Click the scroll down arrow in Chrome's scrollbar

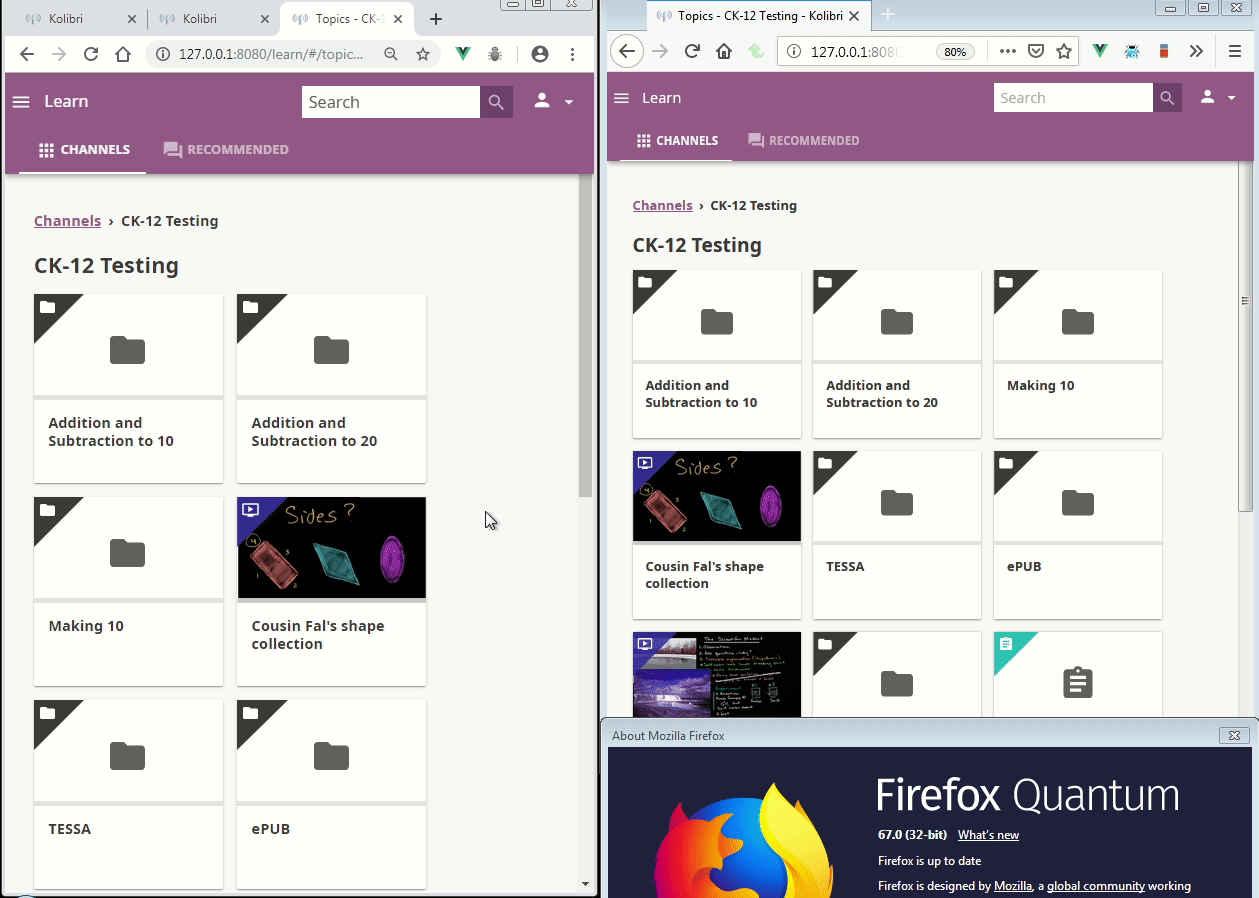(585, 884)
